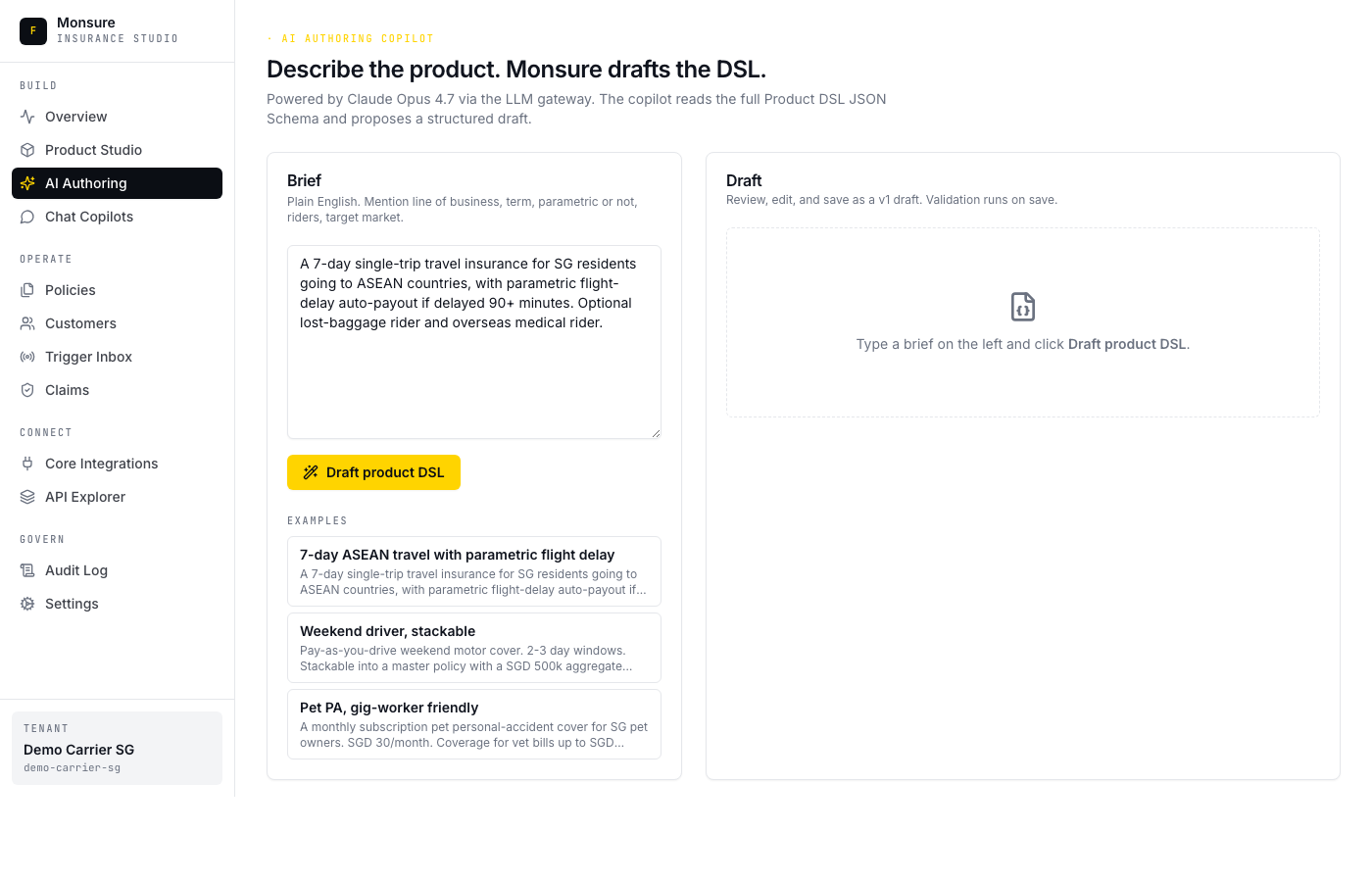Screen dimensions: 1372x882
Task: Click the Brief textarea resize handle
Action: pyautogui.click(x=656, y=433)
